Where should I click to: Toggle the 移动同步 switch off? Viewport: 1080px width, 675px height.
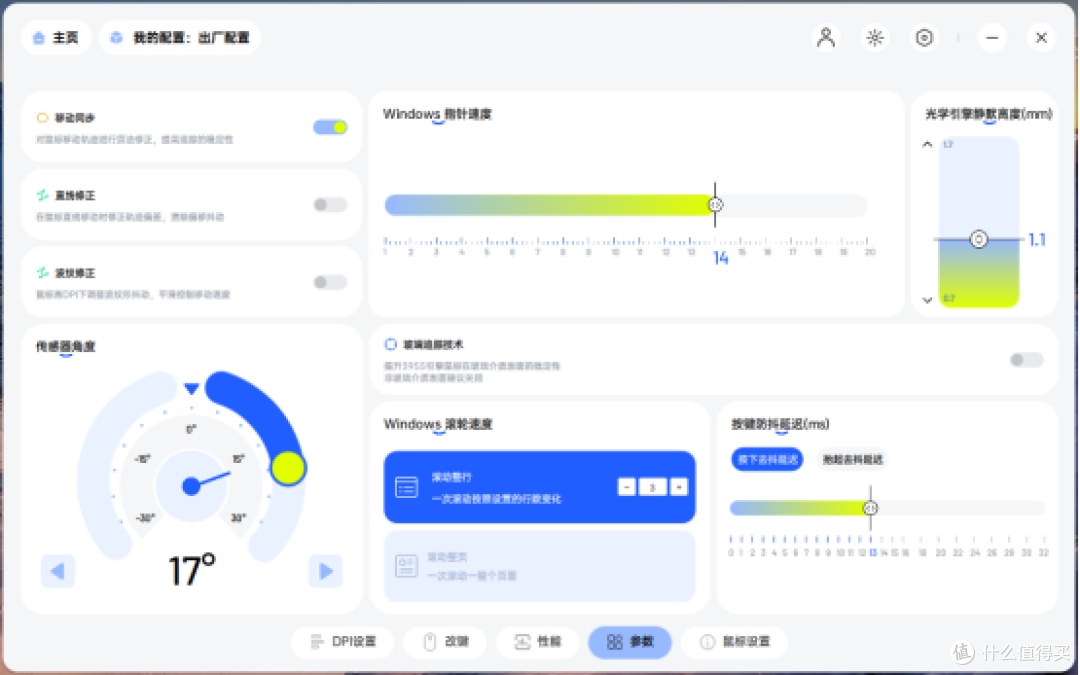(x=330, y=127)
